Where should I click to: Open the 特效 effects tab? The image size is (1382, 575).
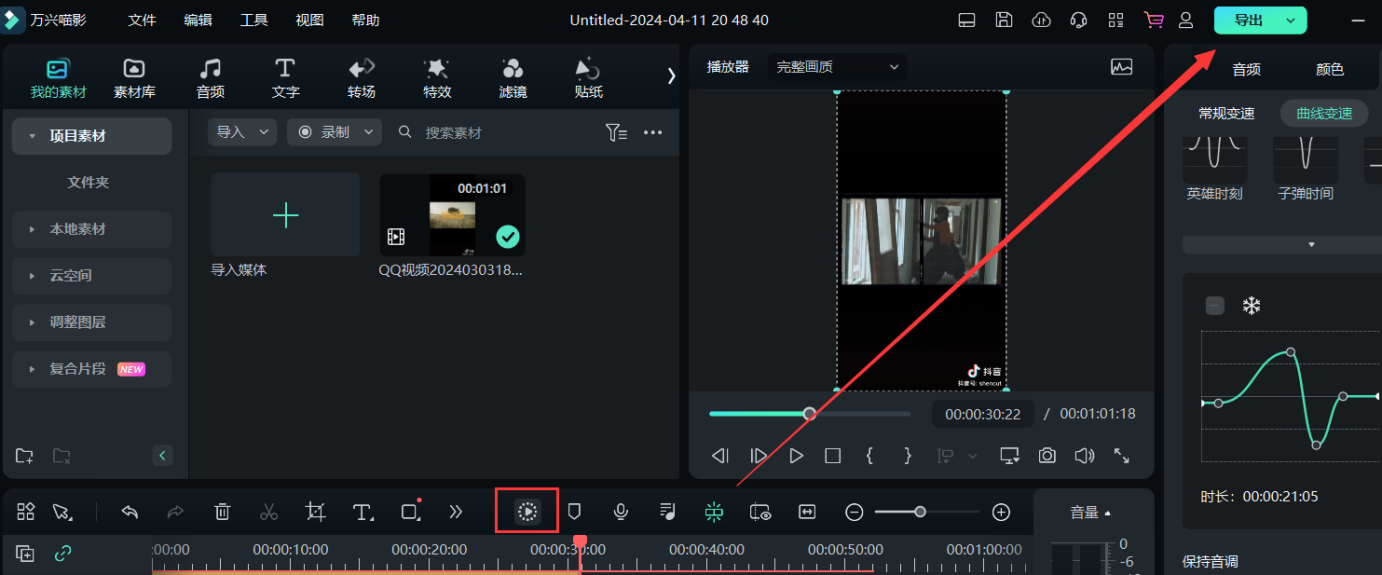tap(437, 78)
